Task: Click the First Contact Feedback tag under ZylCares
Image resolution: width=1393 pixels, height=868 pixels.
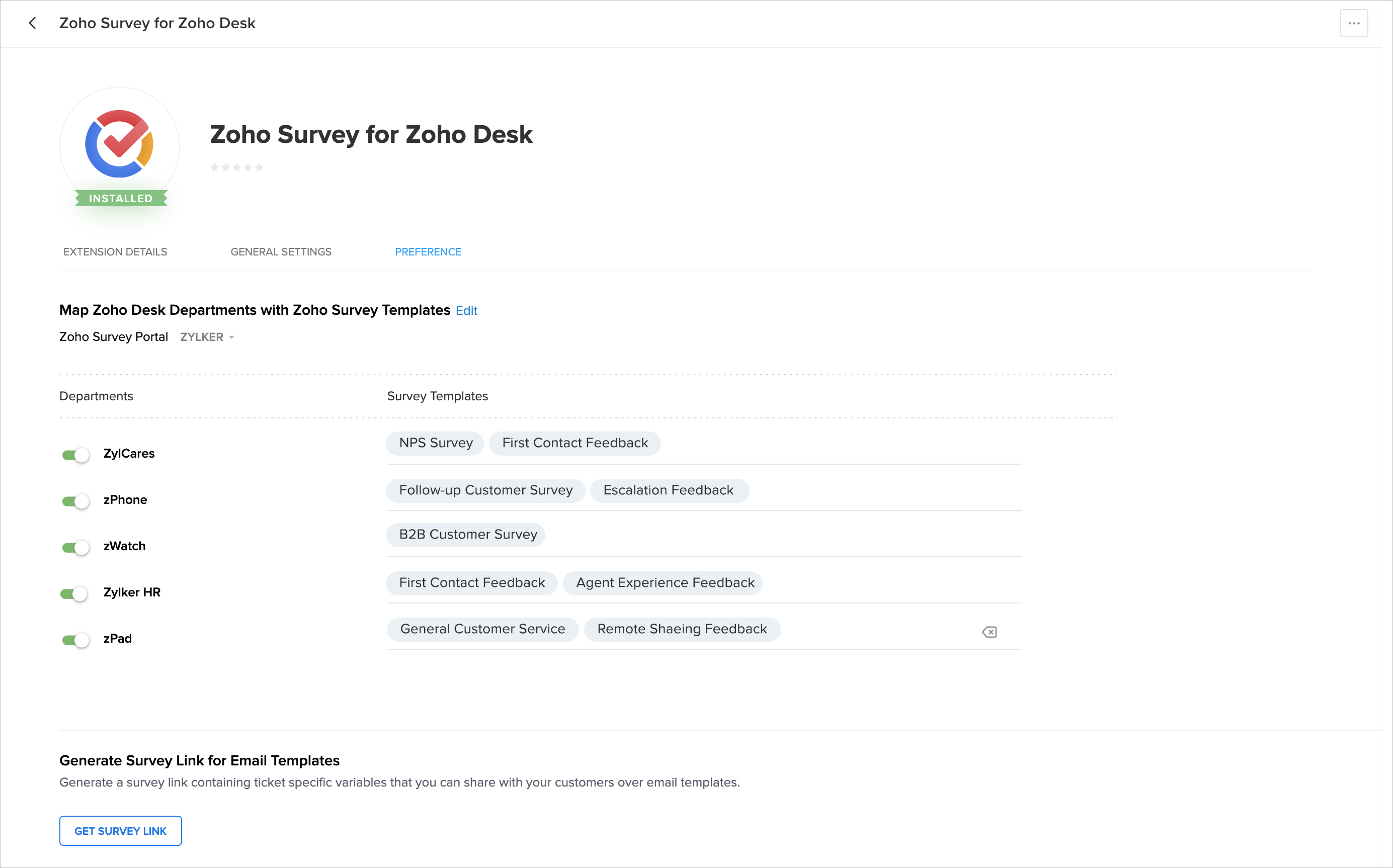Action: click(575, 443)
